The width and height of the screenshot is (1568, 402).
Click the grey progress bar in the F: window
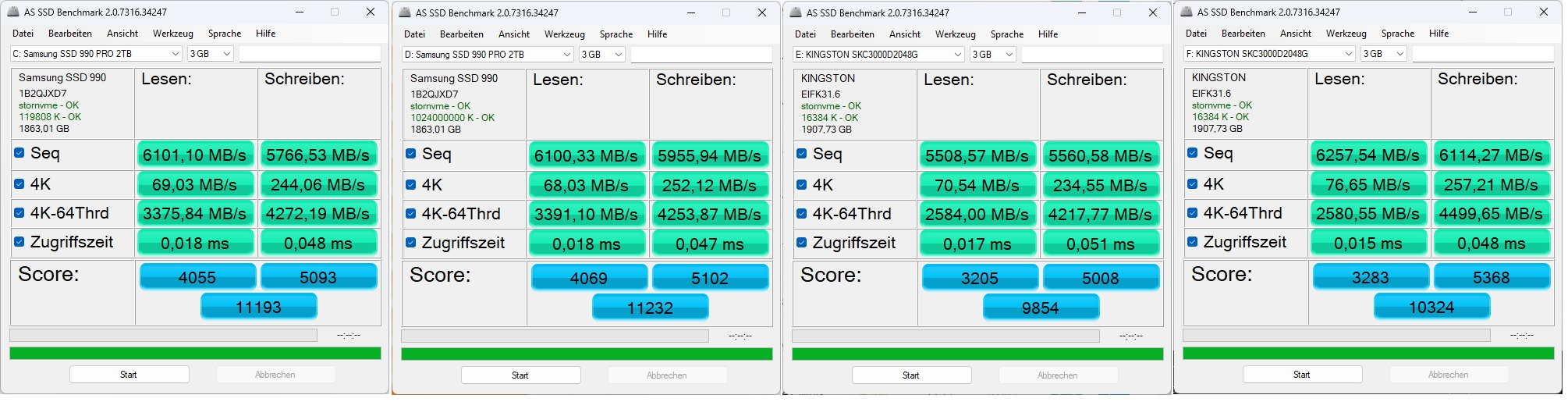pos(1336,335)
